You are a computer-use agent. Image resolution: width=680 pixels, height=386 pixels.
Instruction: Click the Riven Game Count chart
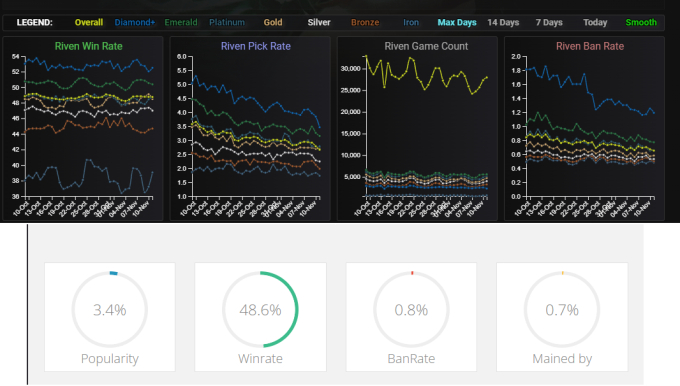point(417,128)
